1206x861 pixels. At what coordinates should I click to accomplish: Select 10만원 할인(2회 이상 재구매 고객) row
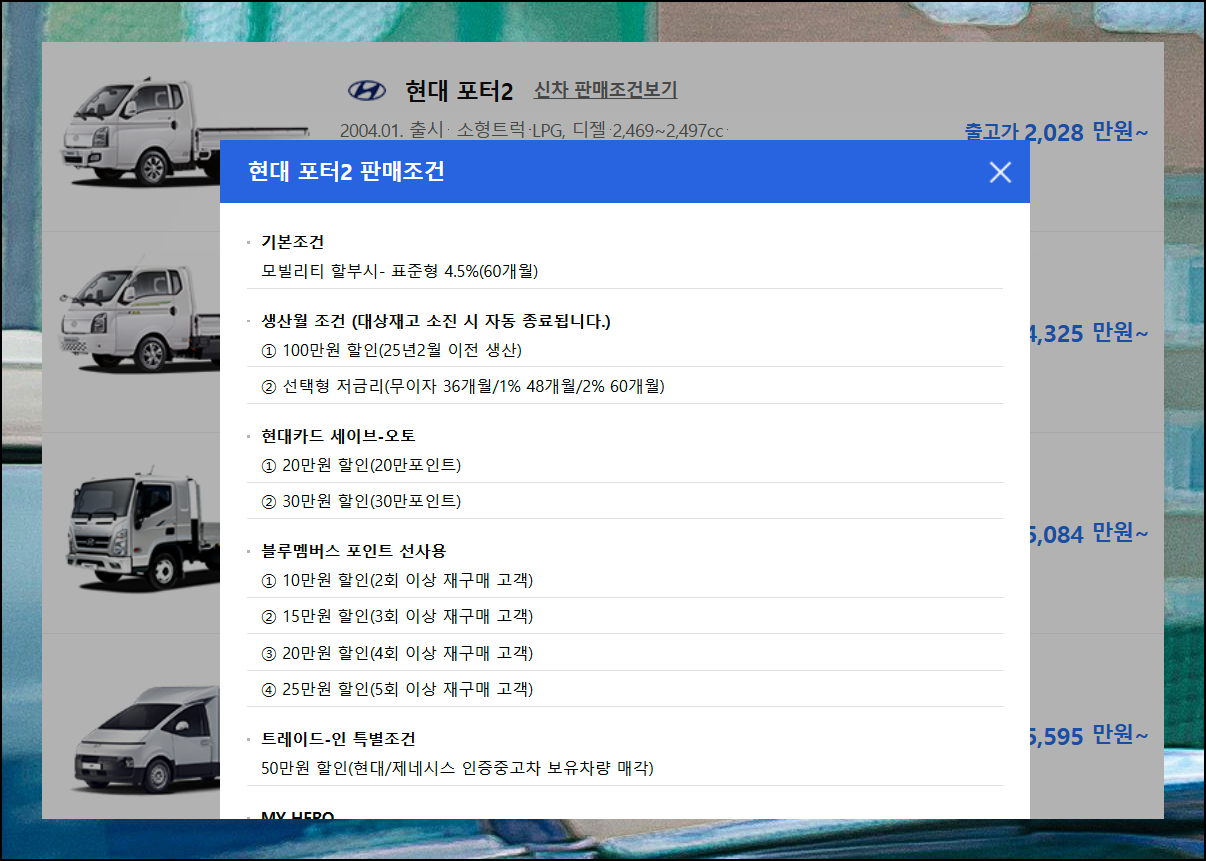tap(625, 580)
